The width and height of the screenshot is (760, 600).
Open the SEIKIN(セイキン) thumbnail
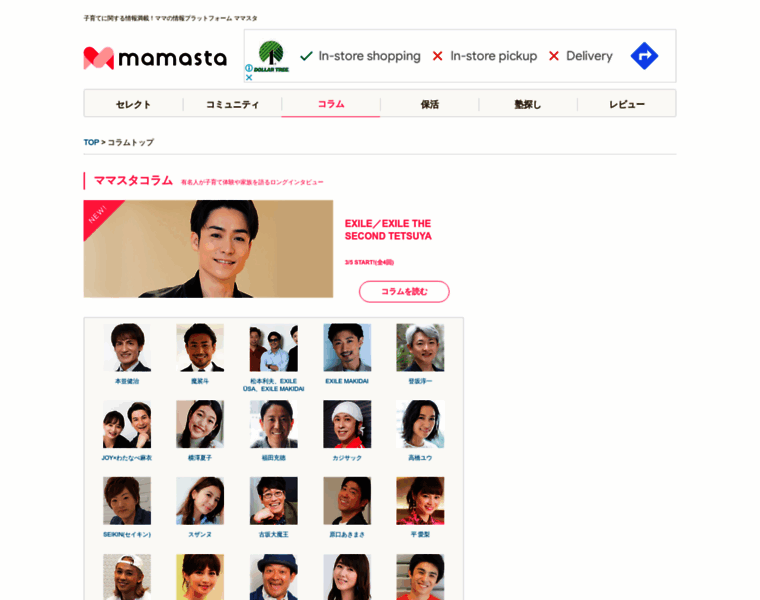point(127,501)
